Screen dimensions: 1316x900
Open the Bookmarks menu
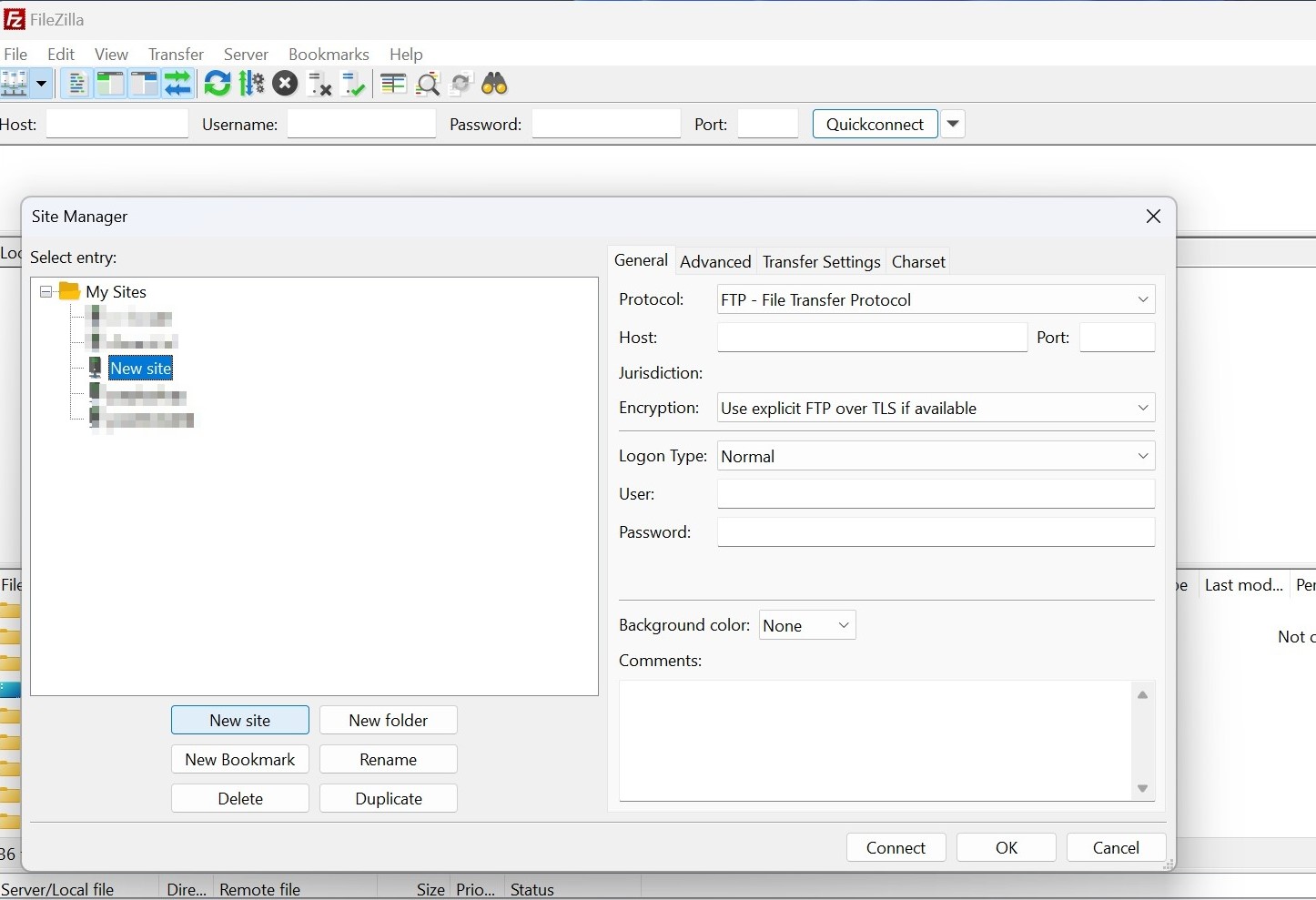tap(329, 55)
